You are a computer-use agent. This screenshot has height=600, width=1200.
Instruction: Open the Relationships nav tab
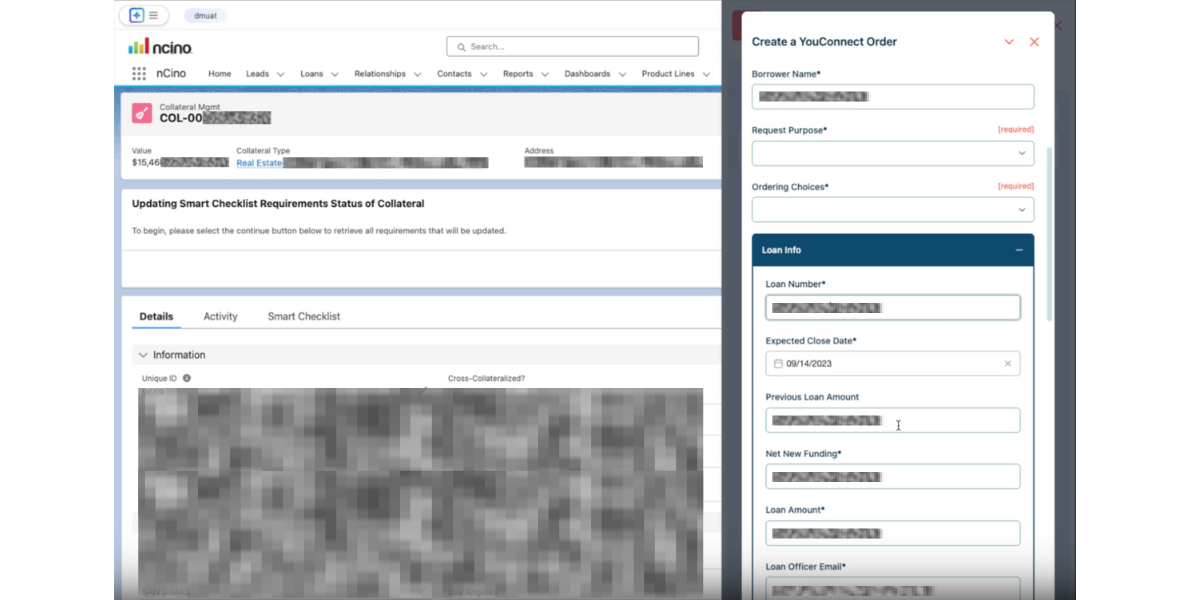coord(380,74)
